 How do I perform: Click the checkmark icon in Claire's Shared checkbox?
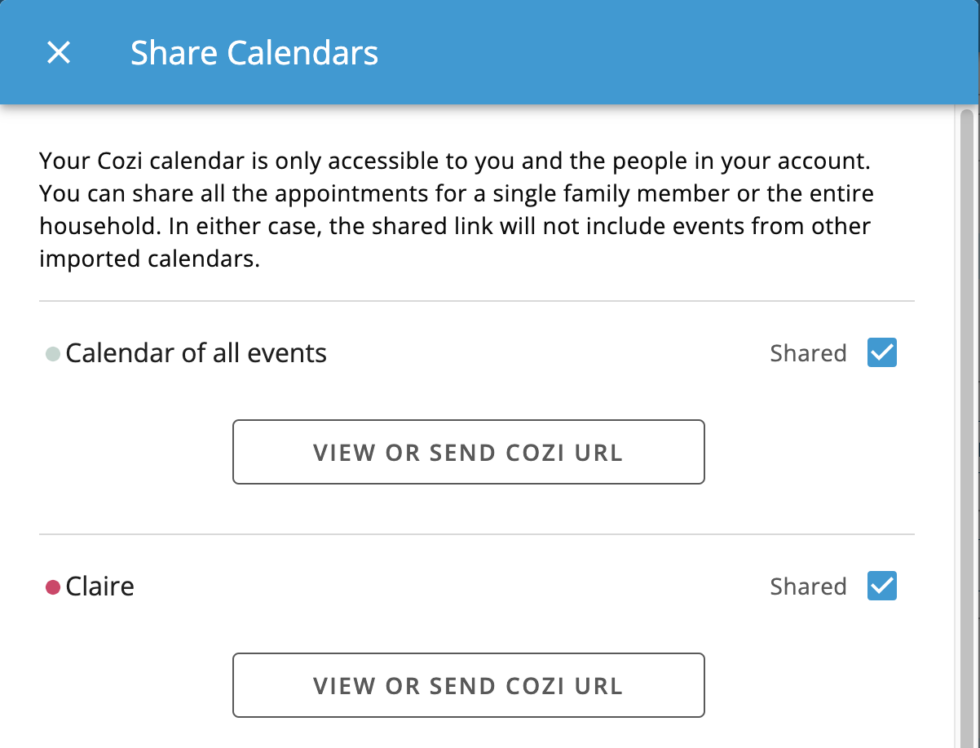click(x=881, y=586)
